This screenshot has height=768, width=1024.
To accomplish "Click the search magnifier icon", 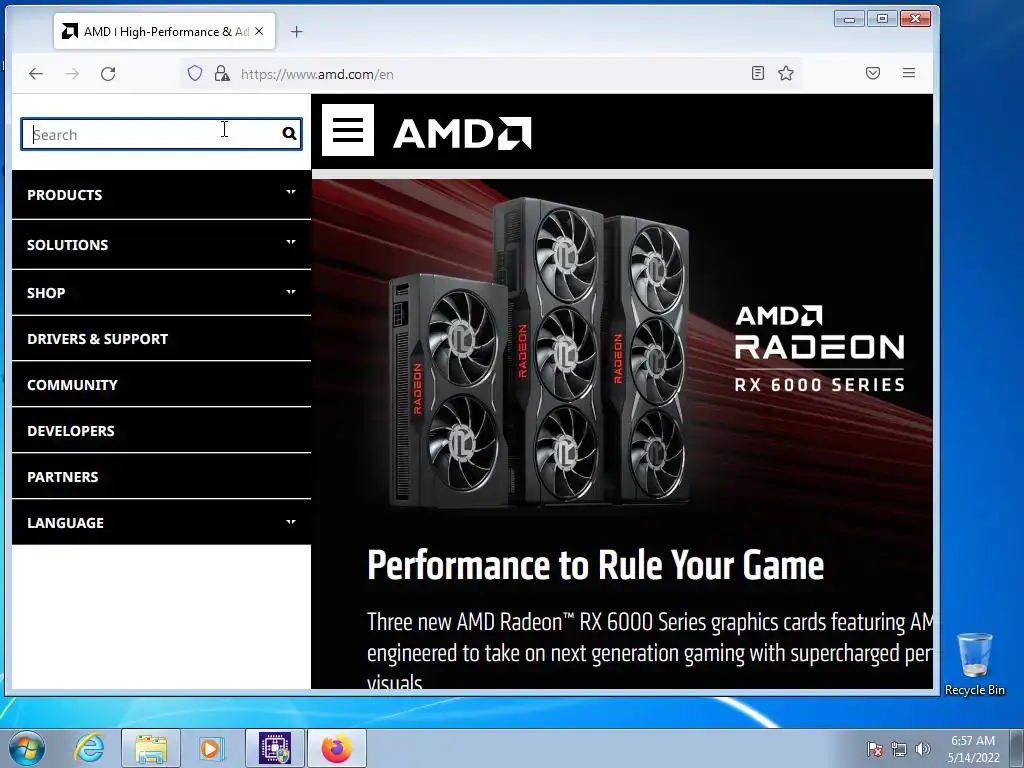I will [289, 134].
